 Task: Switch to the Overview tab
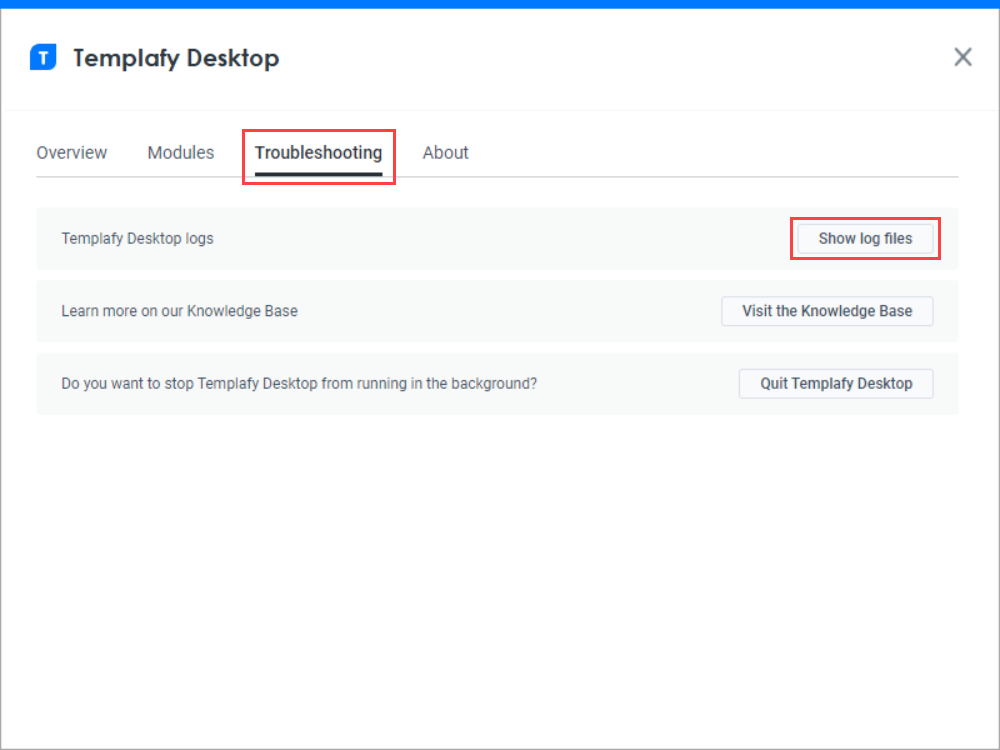(x=71, y=152)
